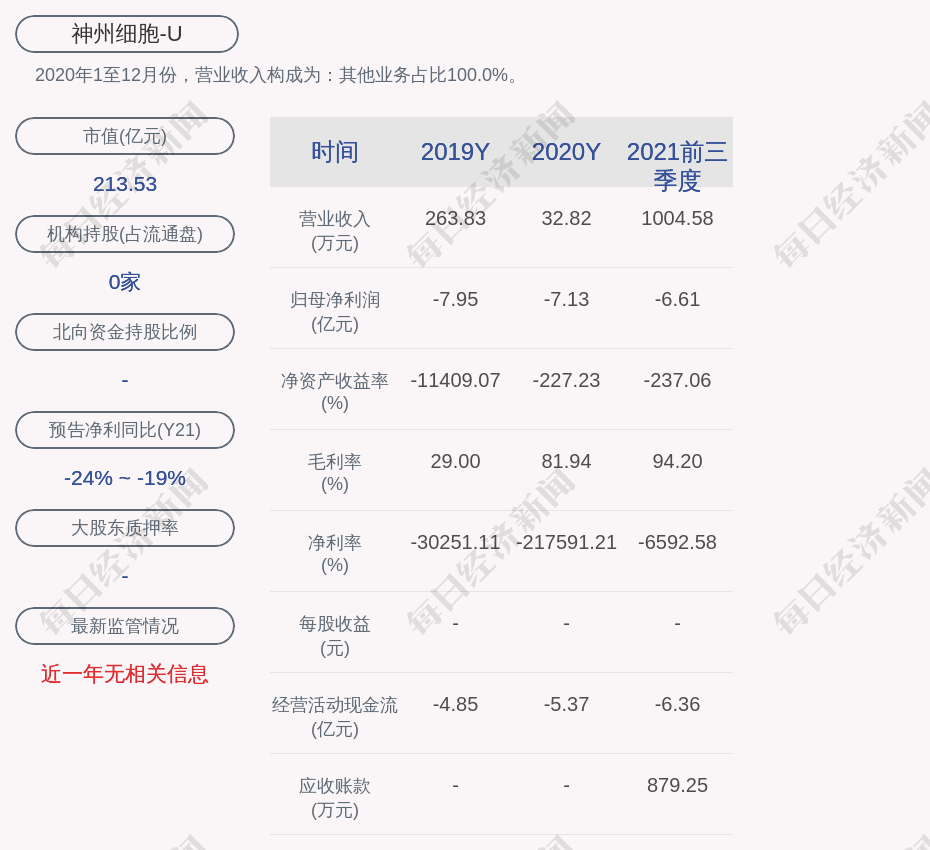Select gross margin value 94.20
Screen dimensions: 930x850
point(677,461)
